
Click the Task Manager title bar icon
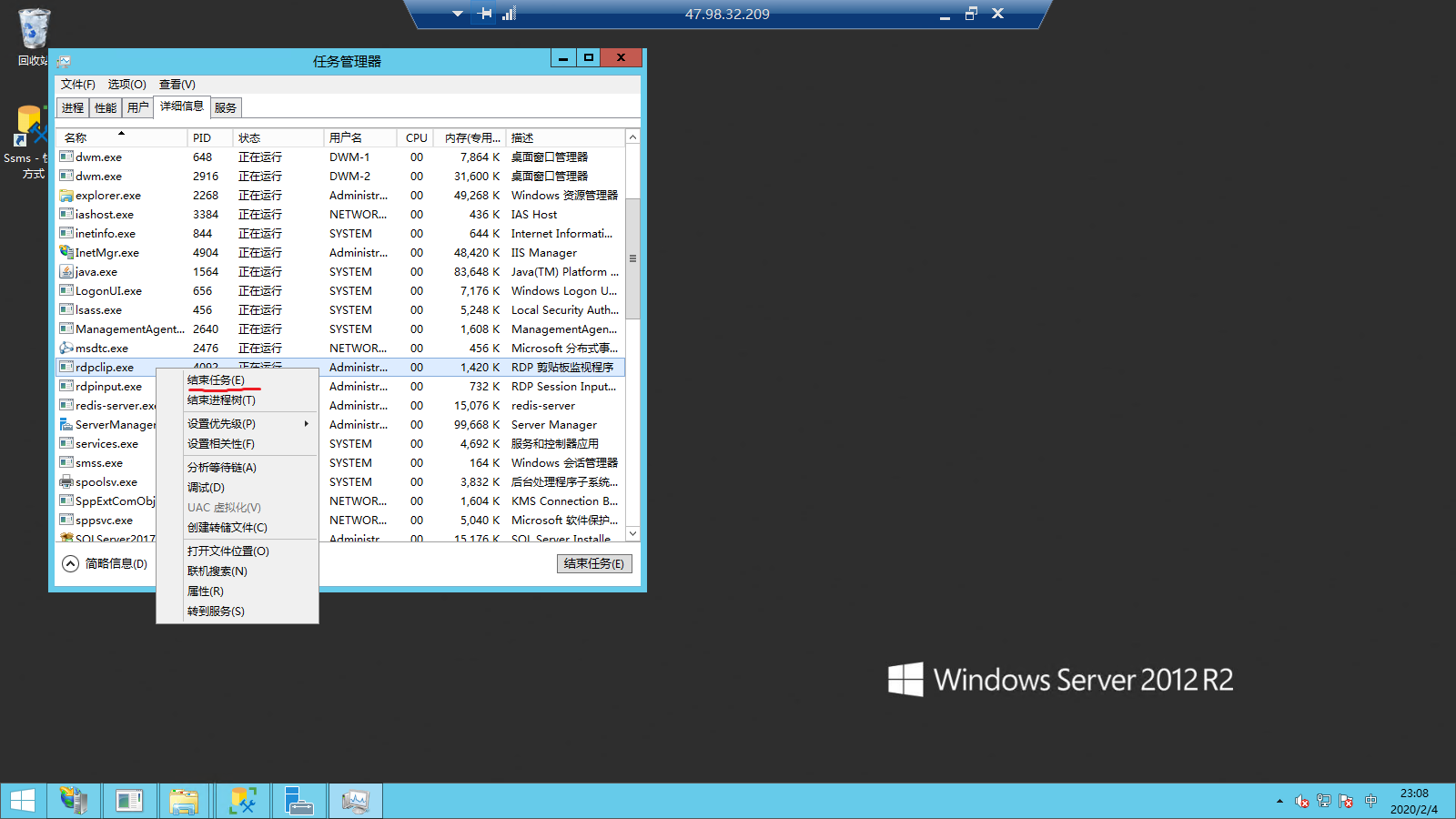pyautogui.click(x=64, y=62)
